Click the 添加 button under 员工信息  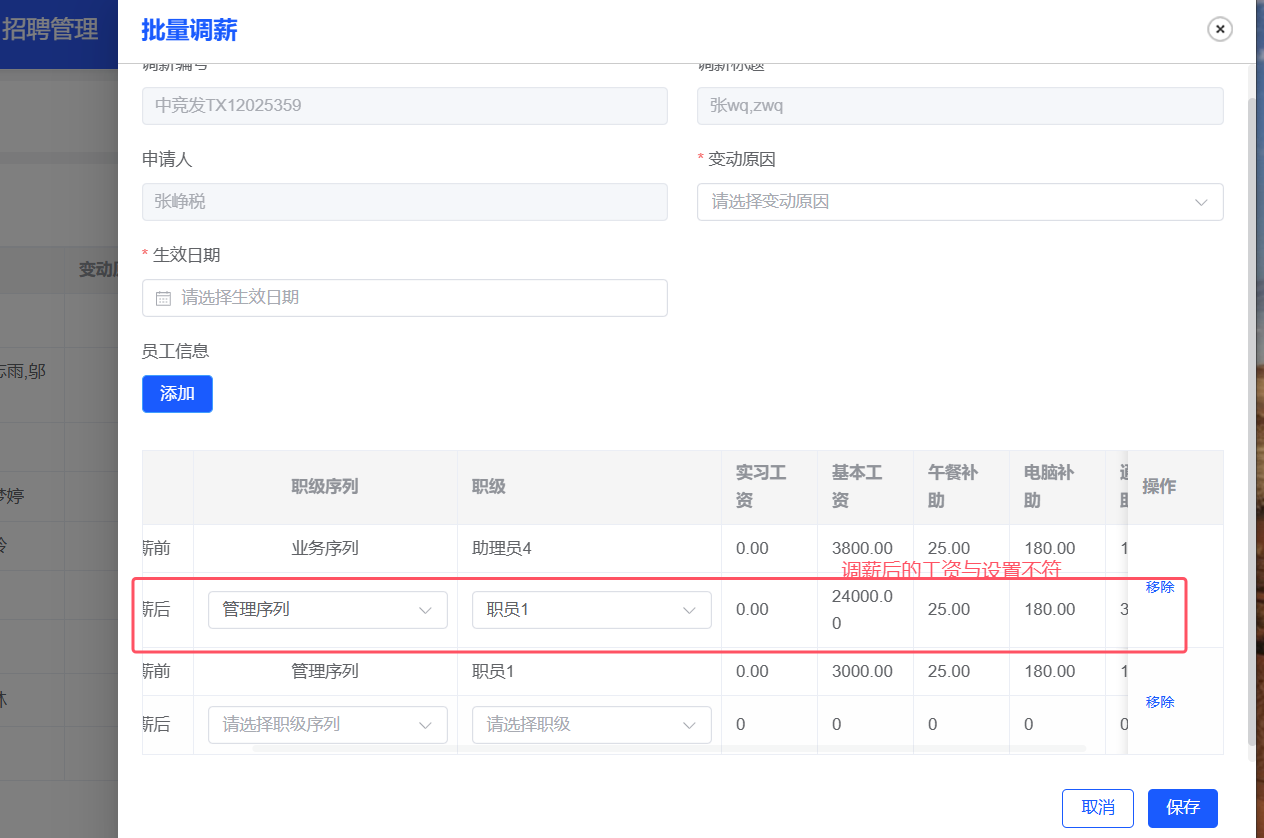click(x=177, y=394)
